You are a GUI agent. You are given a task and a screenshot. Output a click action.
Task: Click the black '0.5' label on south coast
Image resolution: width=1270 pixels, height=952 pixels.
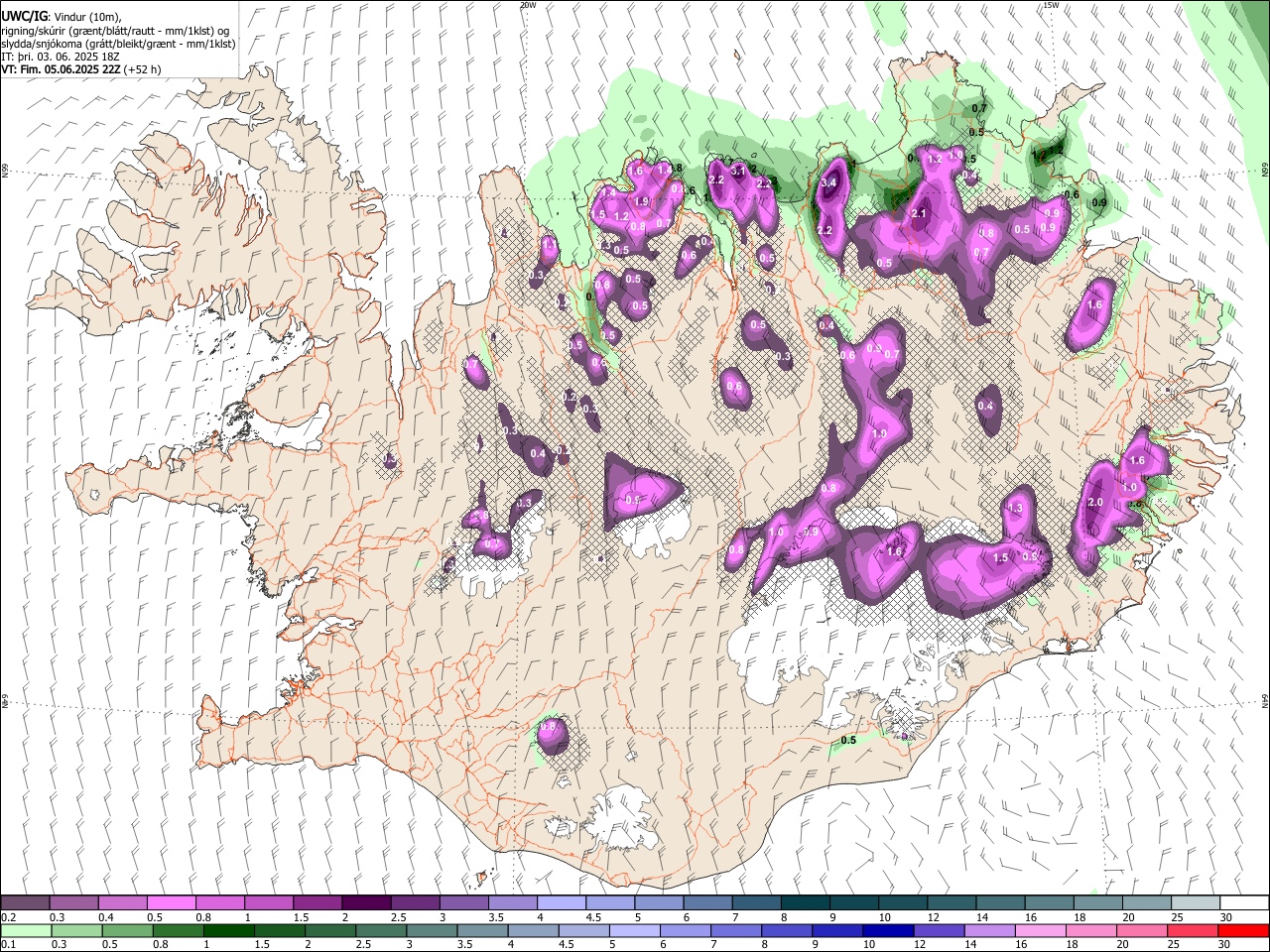tap(848, 741)
